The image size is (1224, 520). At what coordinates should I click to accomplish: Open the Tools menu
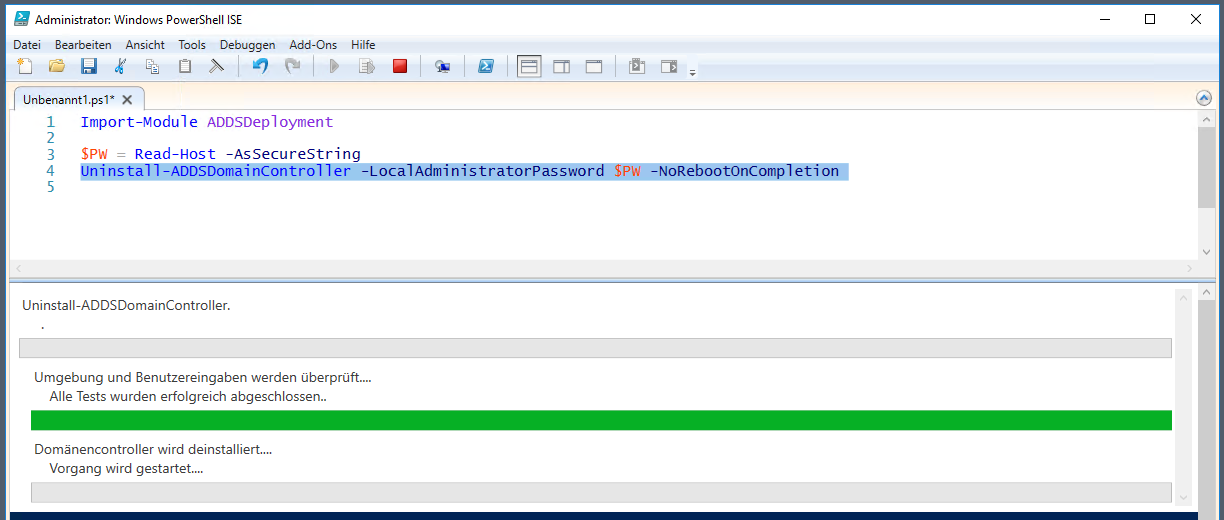point(192,45)
